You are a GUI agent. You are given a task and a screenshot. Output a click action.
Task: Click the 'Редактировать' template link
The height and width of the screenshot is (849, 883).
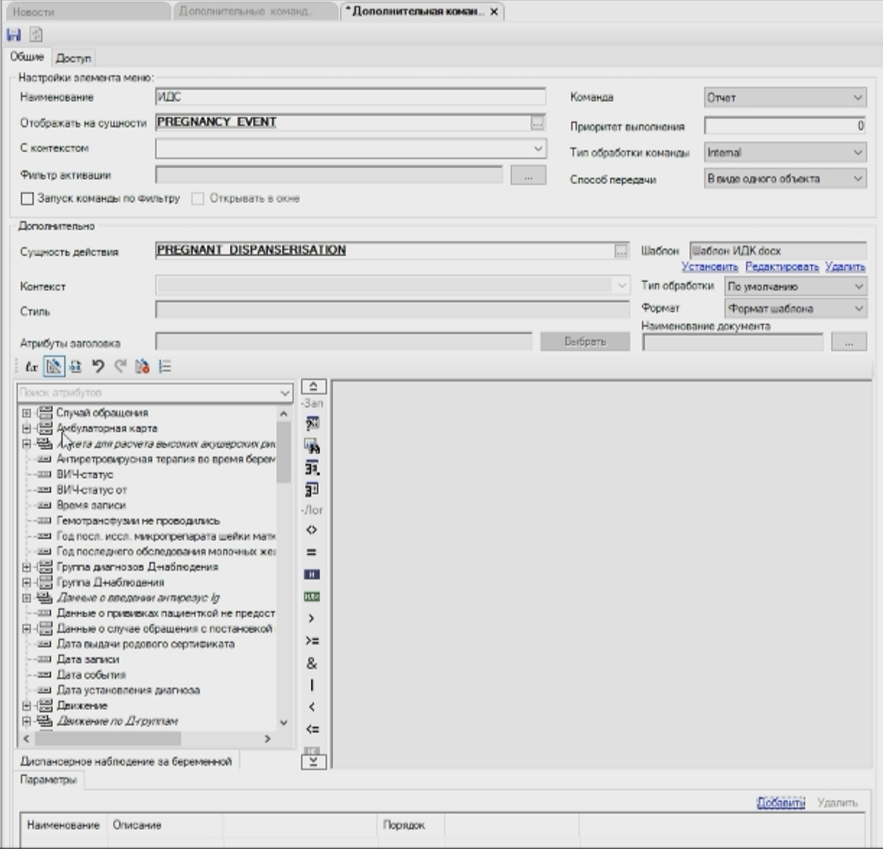[782, 267]
